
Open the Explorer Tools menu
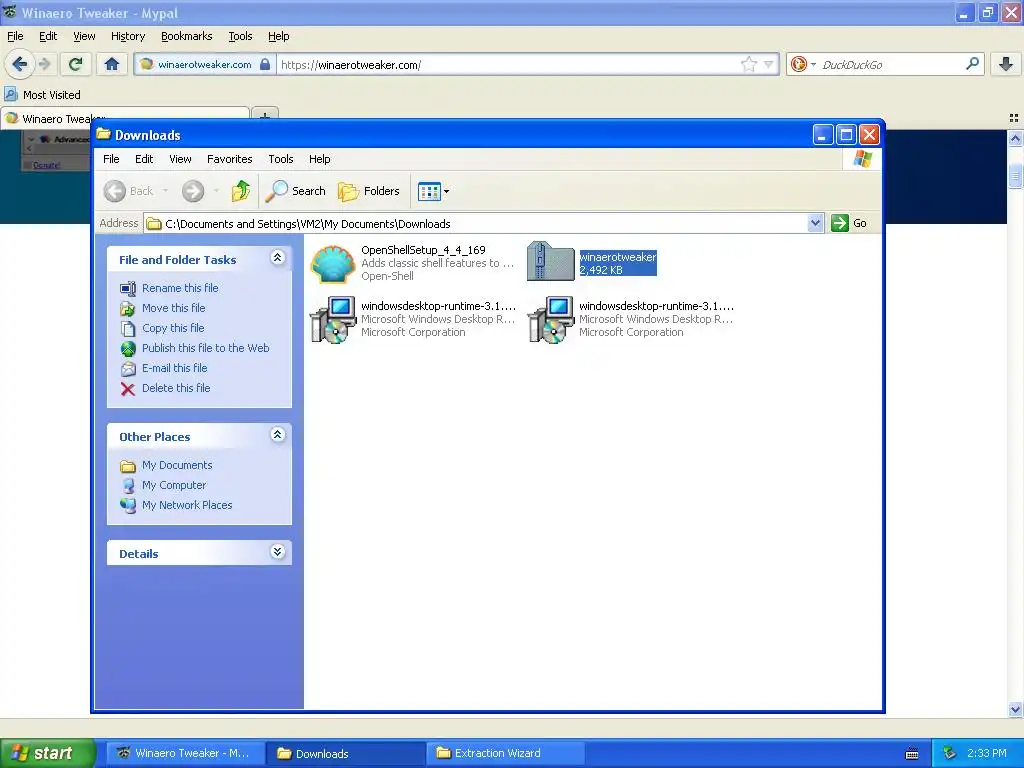281,159
